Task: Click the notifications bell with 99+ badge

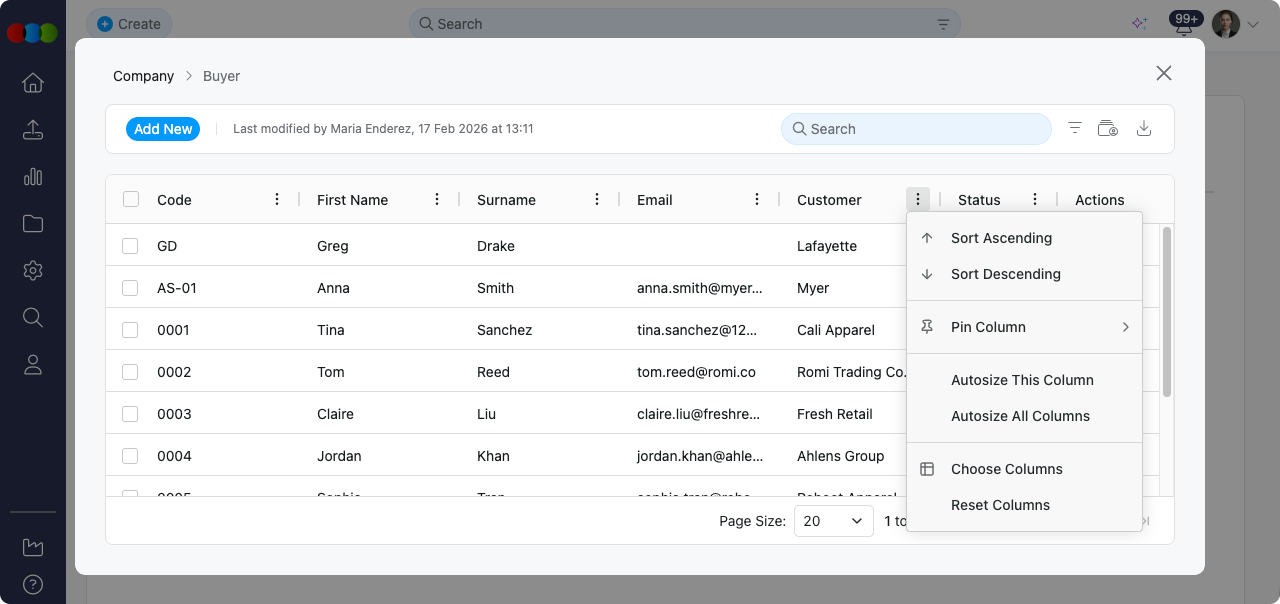Action: (x=1184, y=26)
